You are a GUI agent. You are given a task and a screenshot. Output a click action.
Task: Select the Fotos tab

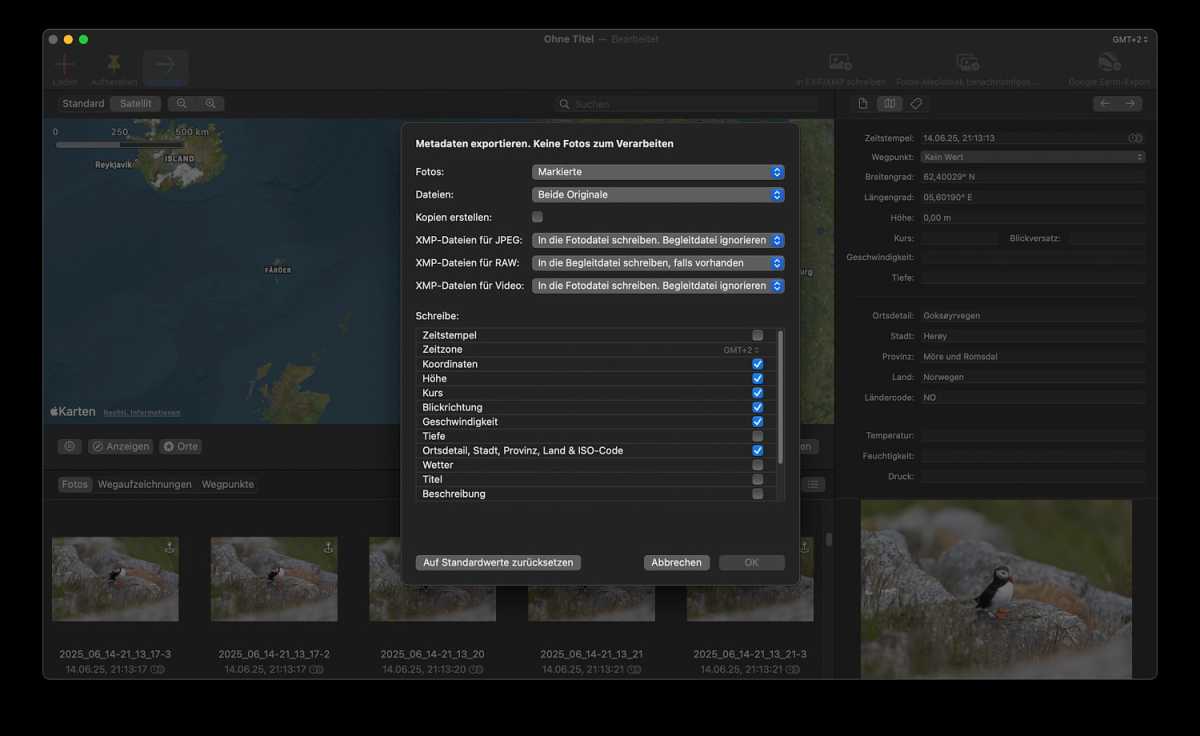[75, 484]
